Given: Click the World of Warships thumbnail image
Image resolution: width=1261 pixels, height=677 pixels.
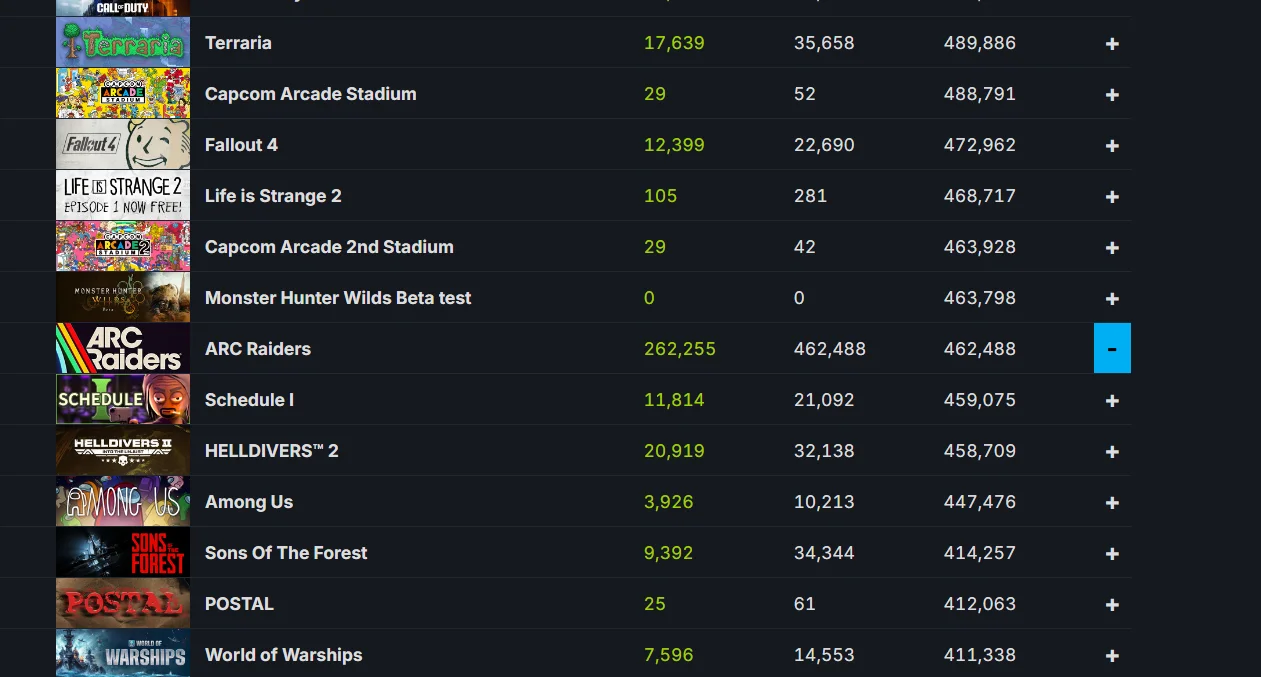Looking at the screenshot, I should click(x=123, y=654).
